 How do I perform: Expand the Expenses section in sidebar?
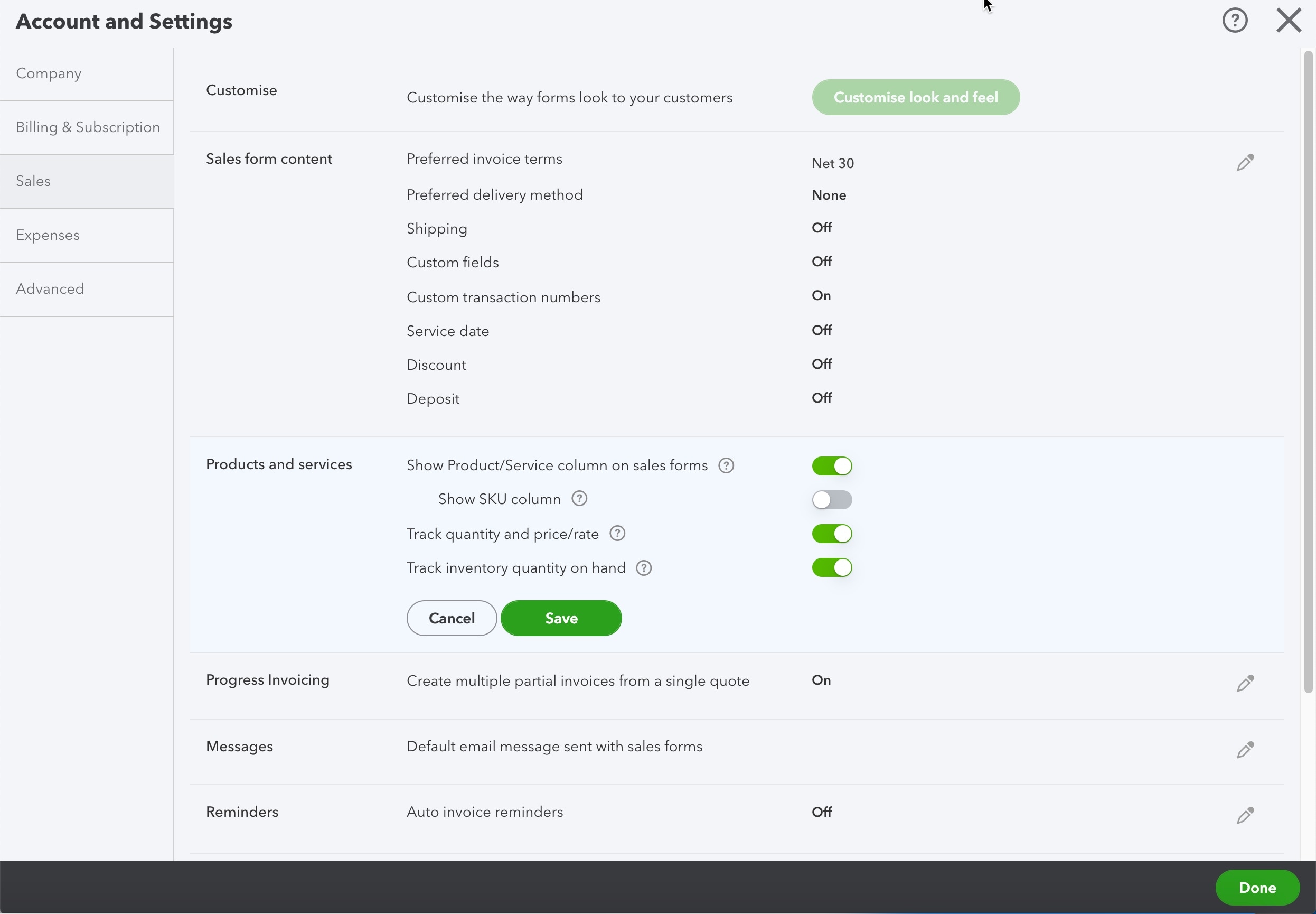[48, 235]
